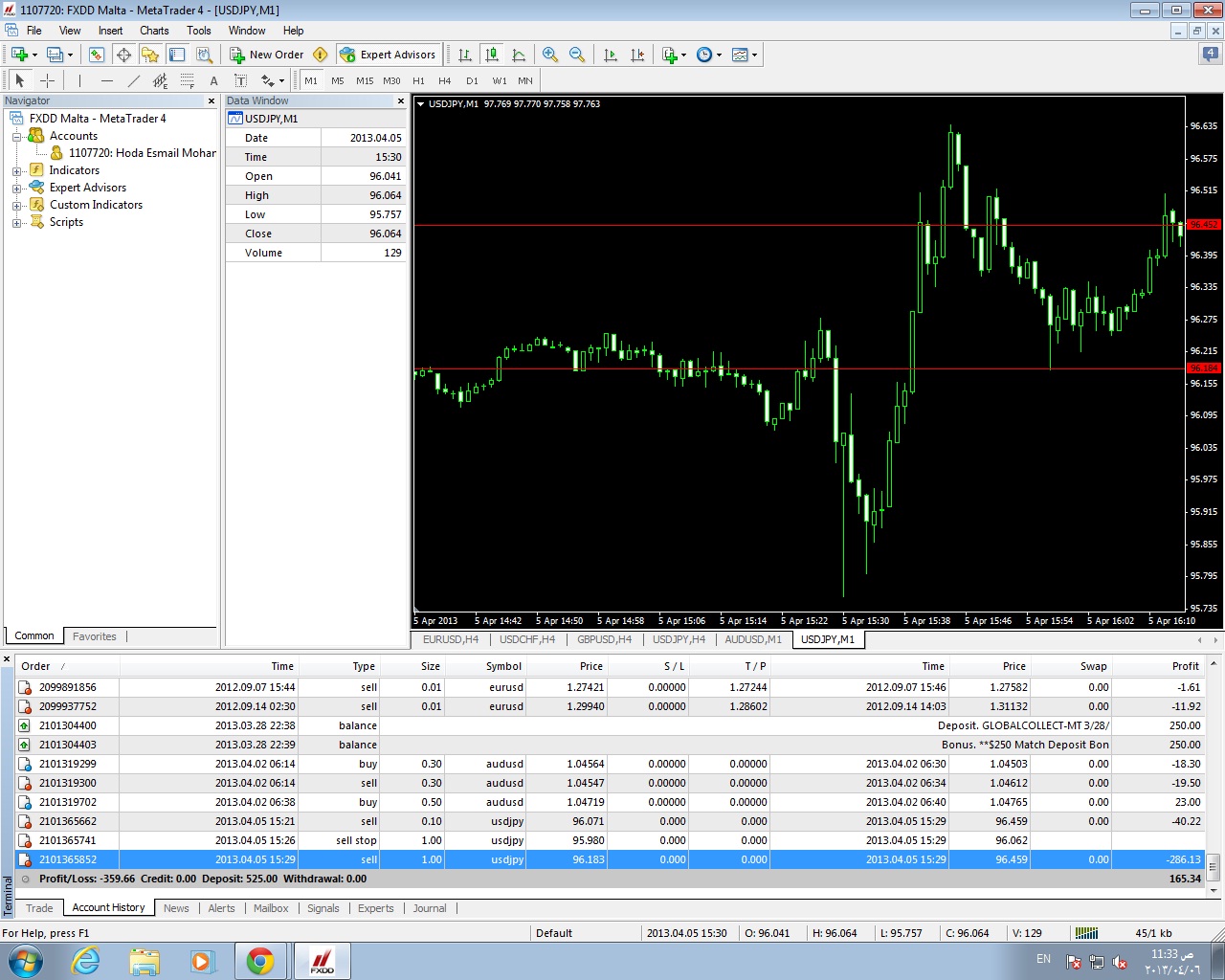The width and height of the screenshot is (1225, 980).
Task: Select the horizontal line drawing tool
Action: point(106,80)
